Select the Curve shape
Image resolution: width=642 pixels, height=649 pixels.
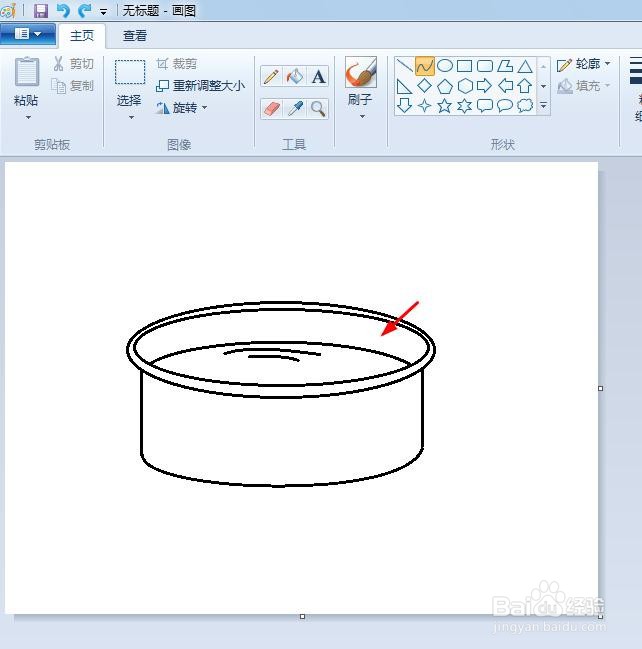click(x=425, y=66)
